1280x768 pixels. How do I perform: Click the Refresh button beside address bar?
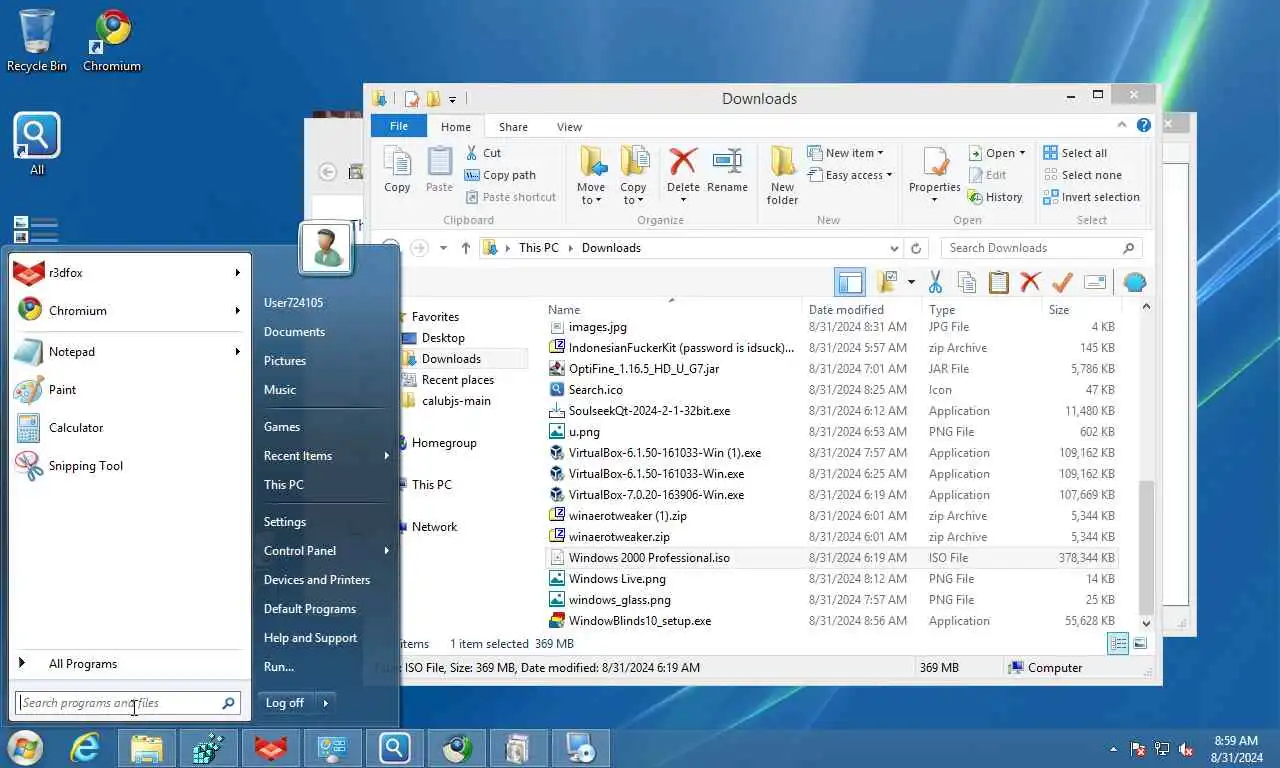pos(916,248)
